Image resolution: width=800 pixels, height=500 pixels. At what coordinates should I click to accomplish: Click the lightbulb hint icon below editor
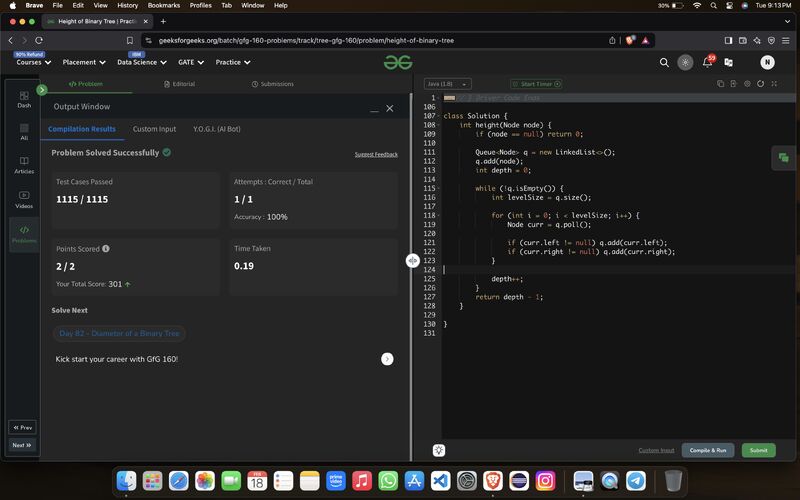[438, 450]
